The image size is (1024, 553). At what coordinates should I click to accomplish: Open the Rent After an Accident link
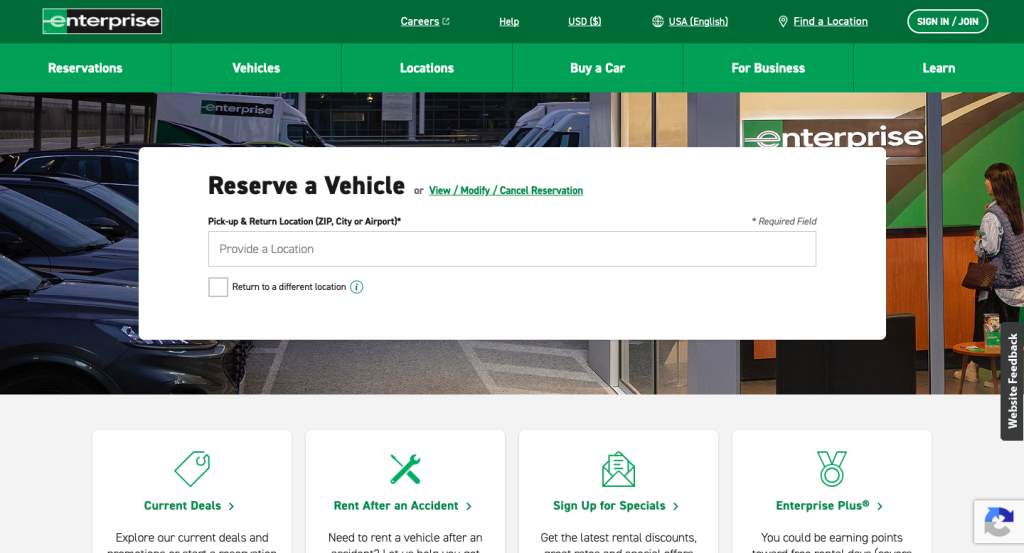[x=396, y=505]
